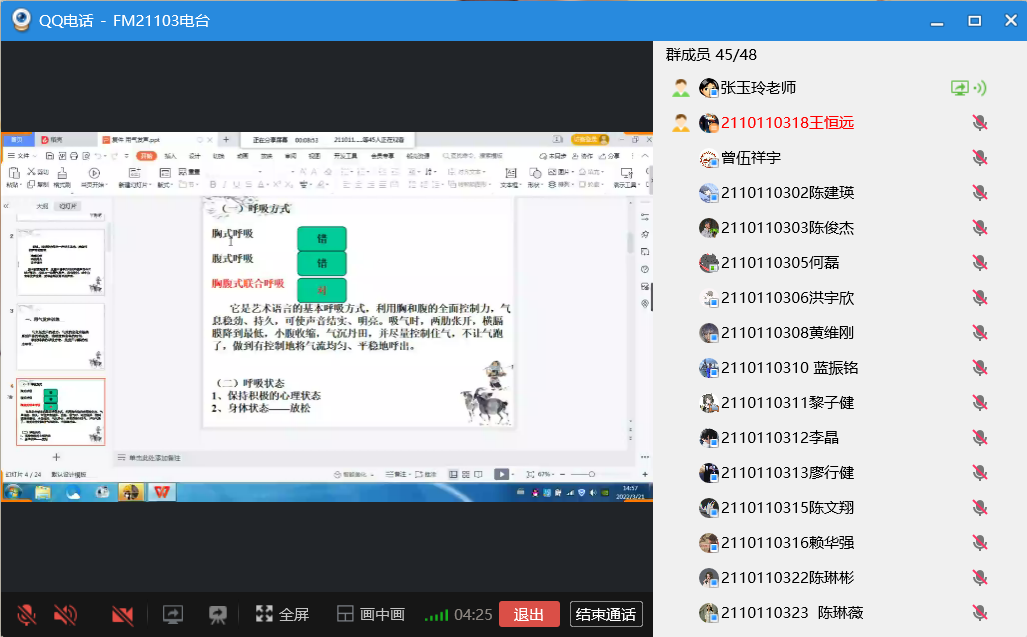The width and height of the screenshot is (1027, 637).
Task: Click the sound wave icon beside 张玉玲老师
Action: pyautogui.click(x=980, y=88)
